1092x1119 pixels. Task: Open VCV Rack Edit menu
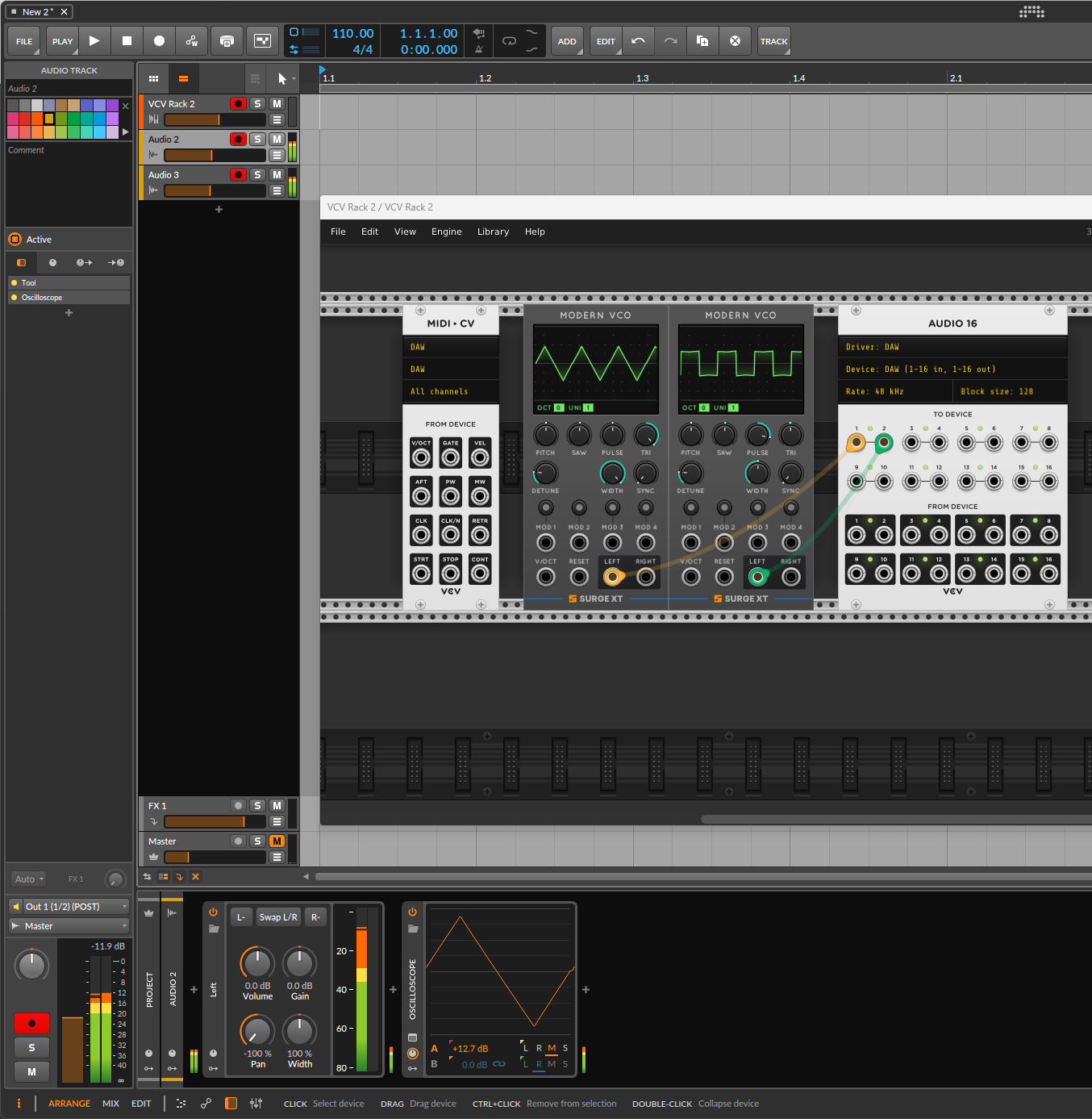point(369,232)
